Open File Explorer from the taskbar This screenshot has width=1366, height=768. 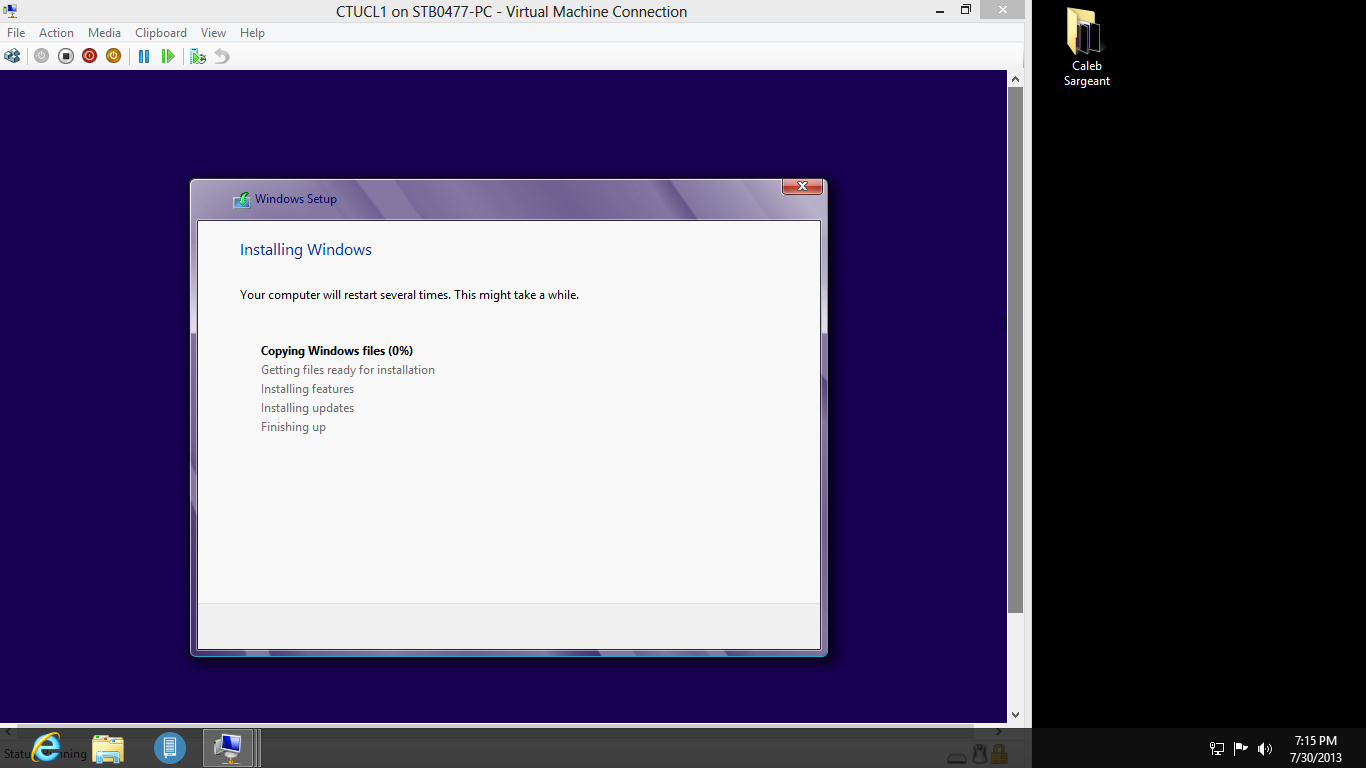tap(108, 747)
